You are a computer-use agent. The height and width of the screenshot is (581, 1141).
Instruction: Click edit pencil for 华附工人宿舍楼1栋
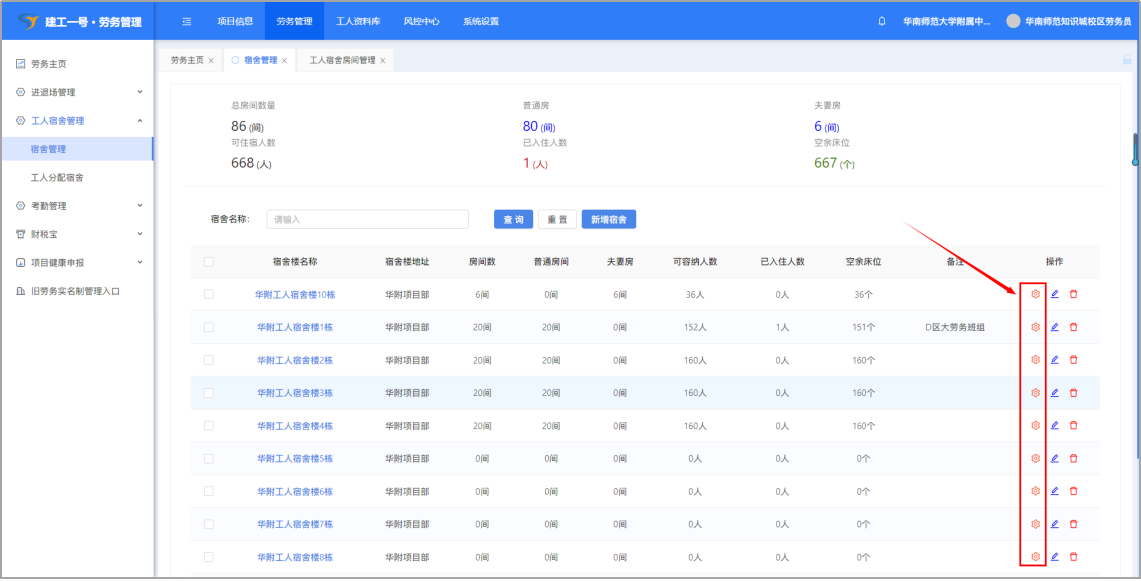point(1054,327)
